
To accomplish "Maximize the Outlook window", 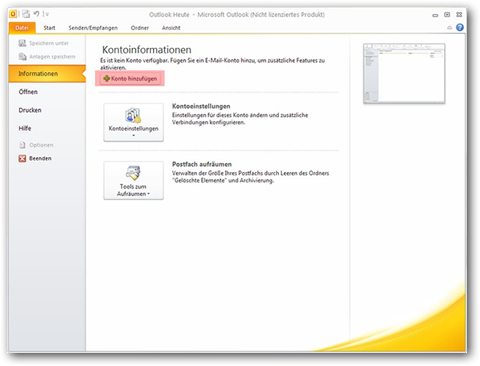I will (x=447, y=14).
